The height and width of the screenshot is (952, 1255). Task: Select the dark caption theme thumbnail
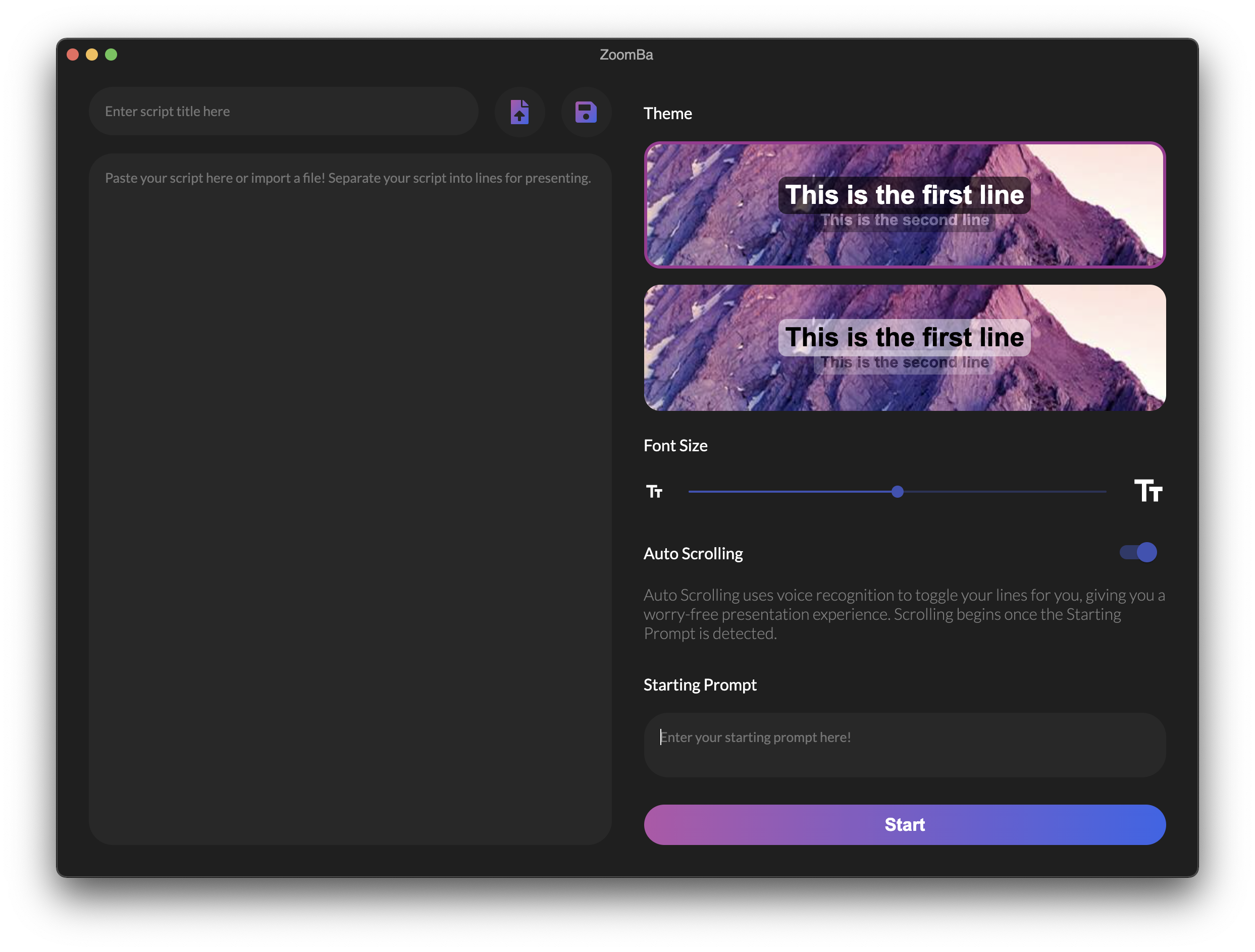[904, 205]
